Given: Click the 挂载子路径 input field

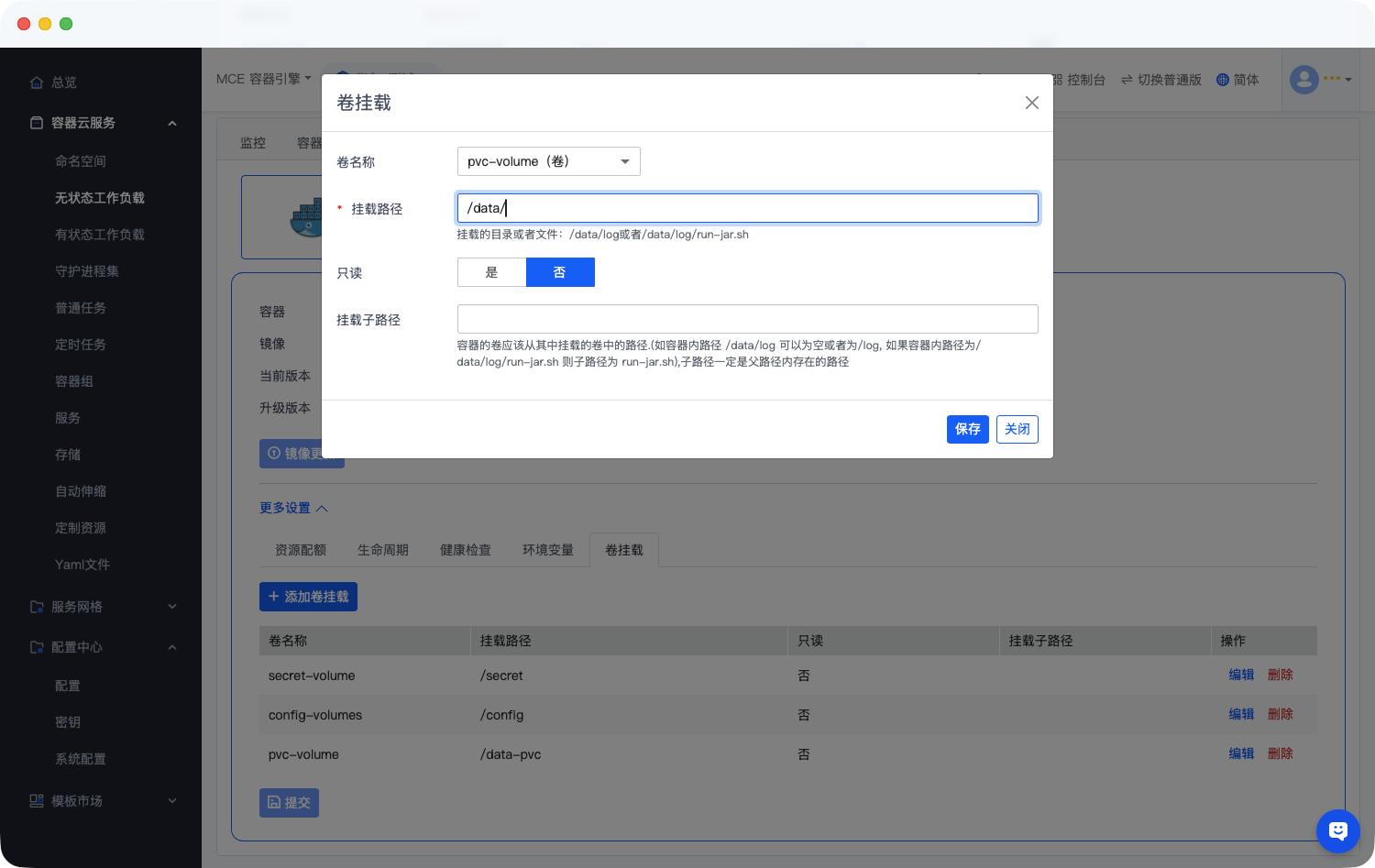Looking at the screenshot, I should [747, 319].
